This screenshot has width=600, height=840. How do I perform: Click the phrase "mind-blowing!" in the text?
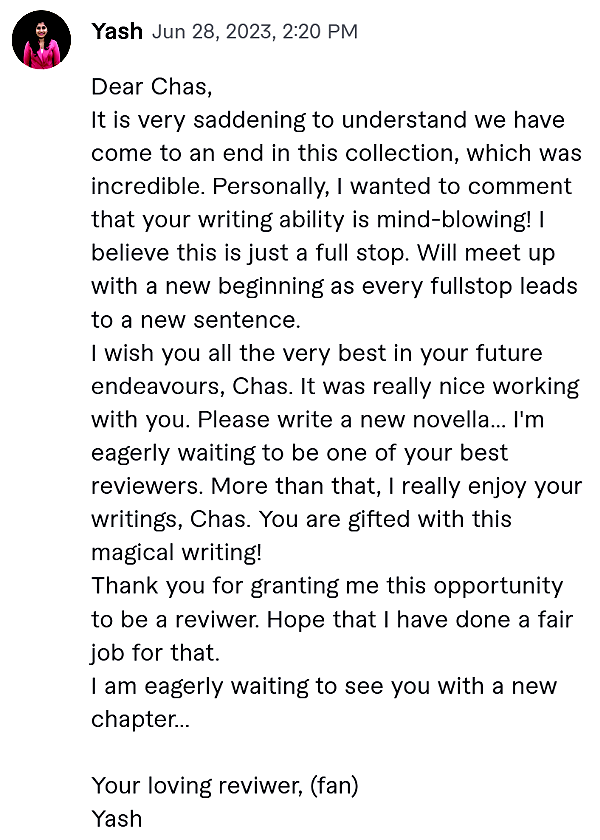454,220
